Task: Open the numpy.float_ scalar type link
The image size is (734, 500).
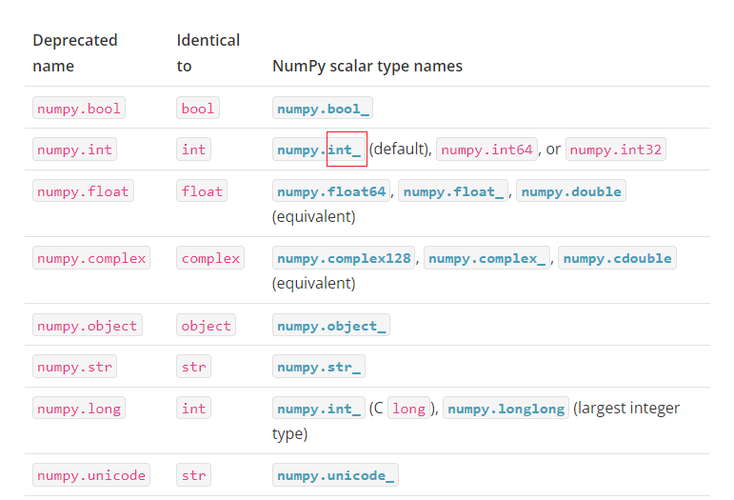Action: 453,191
